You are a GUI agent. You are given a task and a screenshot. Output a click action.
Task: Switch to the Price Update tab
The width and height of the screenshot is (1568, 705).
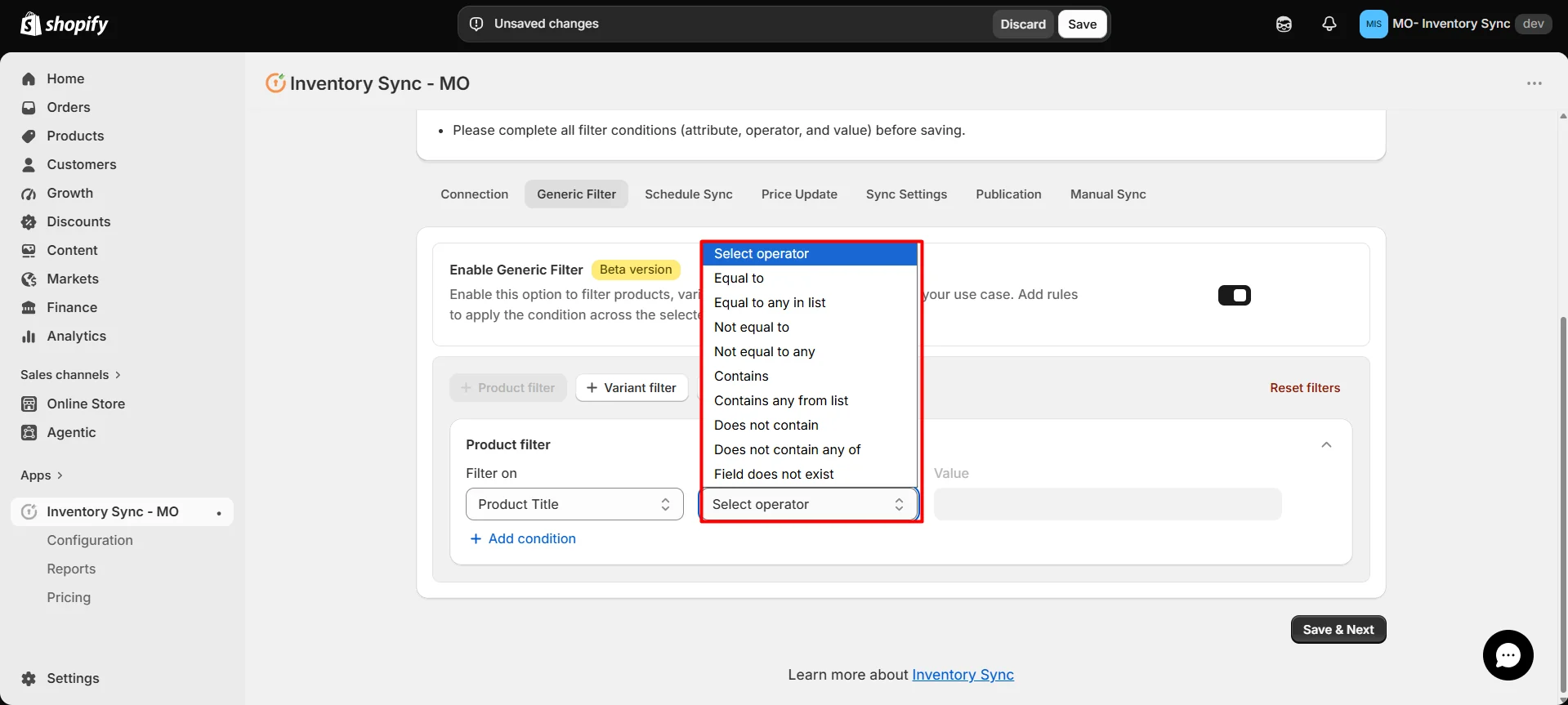pyautogui.click(x=799, y=194)
